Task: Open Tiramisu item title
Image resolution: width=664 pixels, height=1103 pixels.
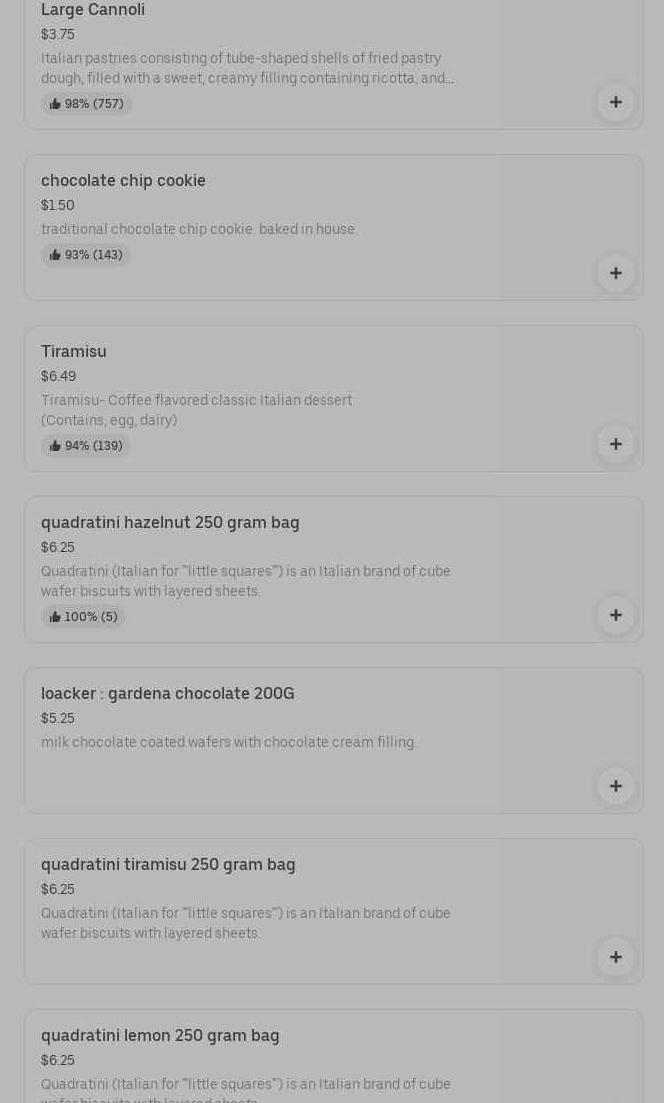Action: coord(74,352)
